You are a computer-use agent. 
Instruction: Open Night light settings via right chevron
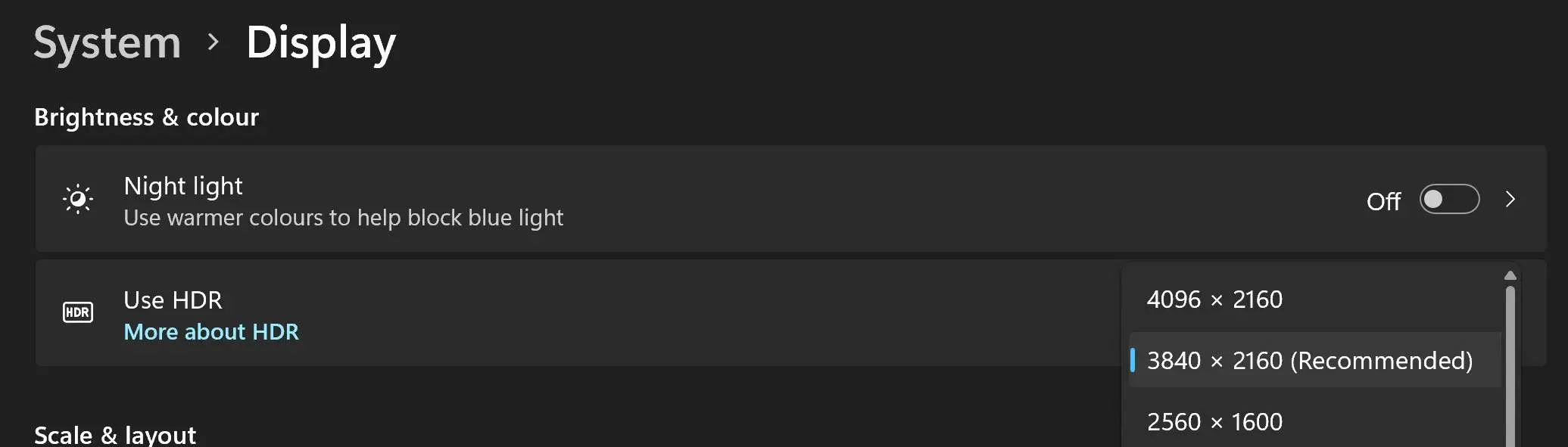[x=1510, y=199]
